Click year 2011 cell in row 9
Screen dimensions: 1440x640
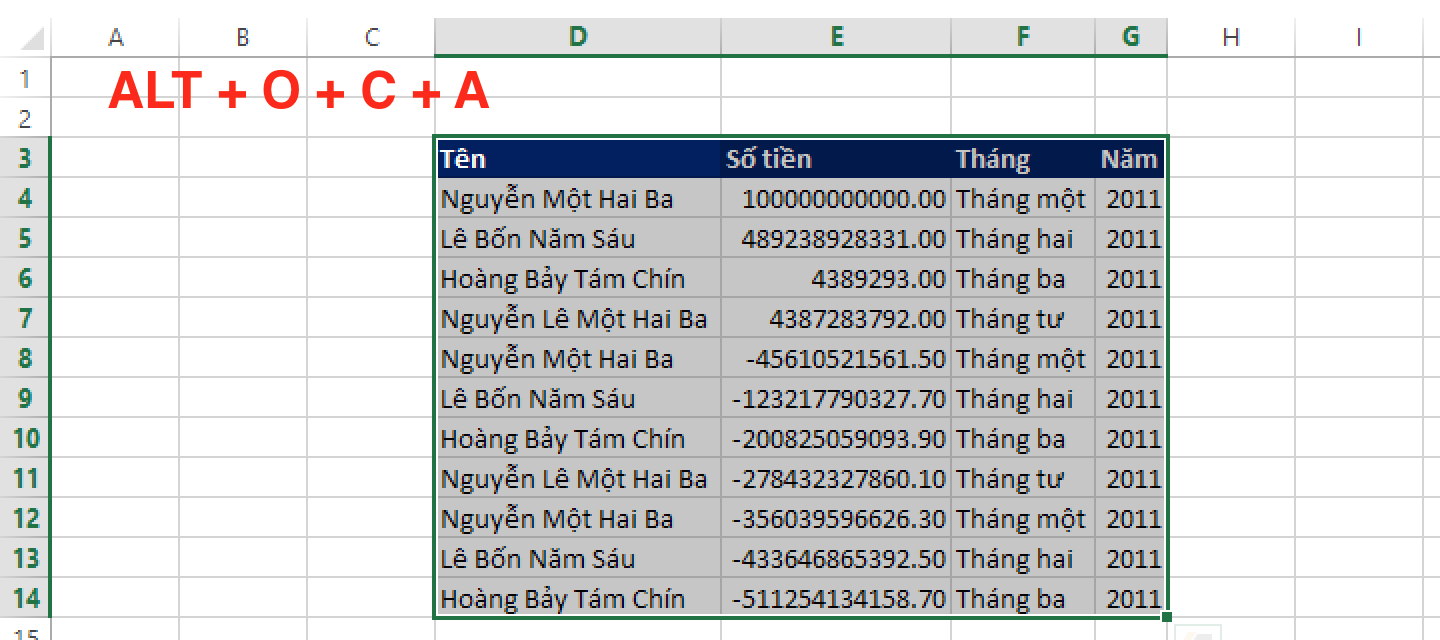[1130, 398]
